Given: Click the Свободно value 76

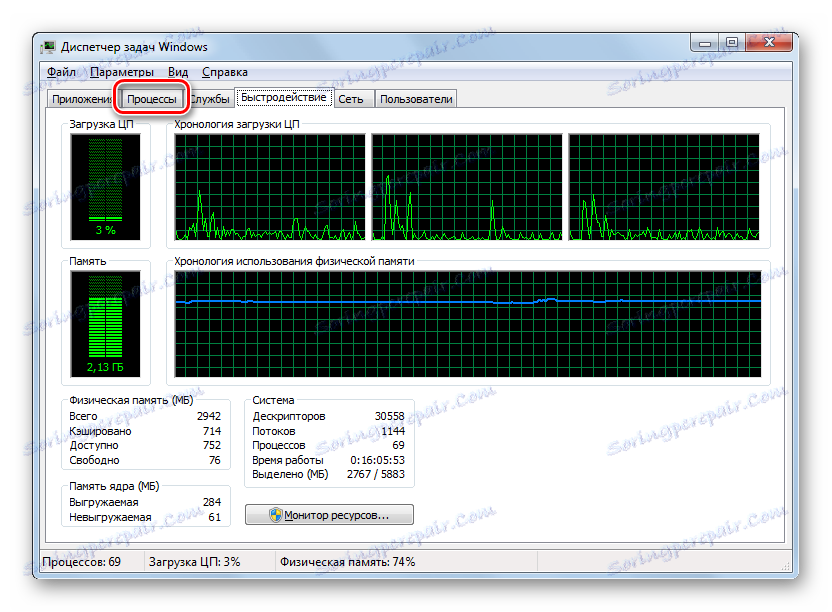Looking at the screenshot, I should [x=214, y=460].
